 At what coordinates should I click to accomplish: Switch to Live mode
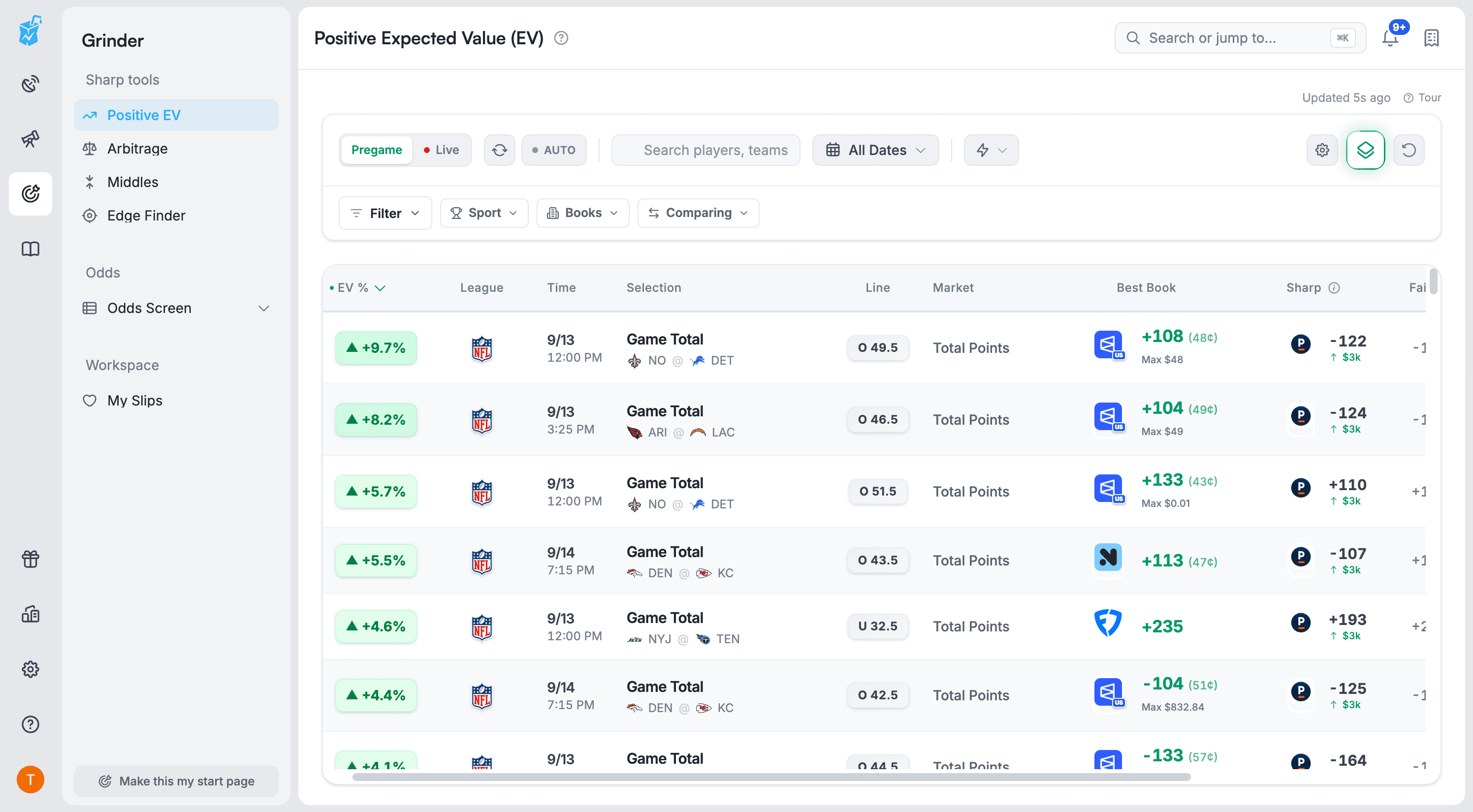[441, 150]
